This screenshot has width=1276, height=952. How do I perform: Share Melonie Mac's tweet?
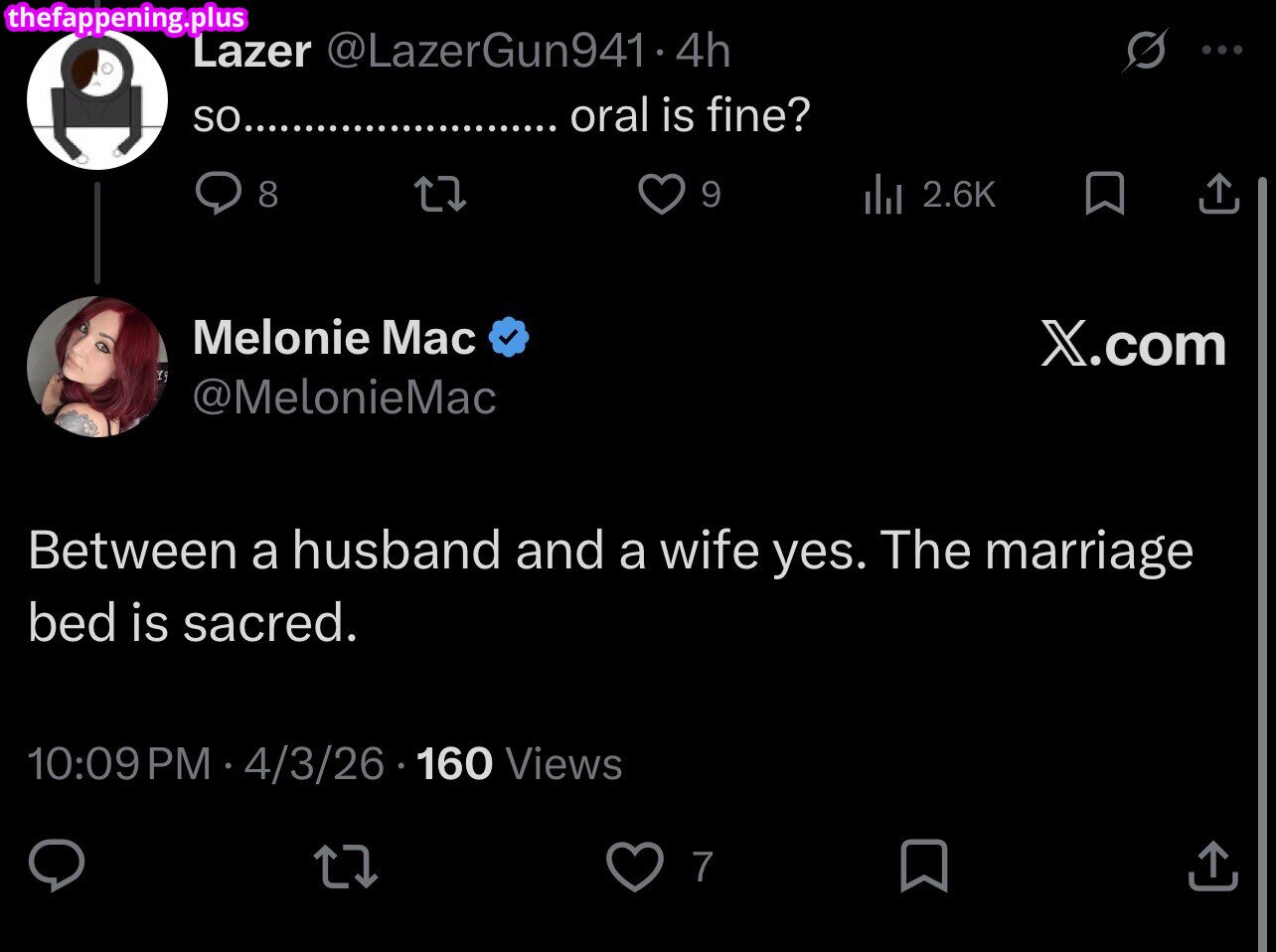tap(1213, 866)
